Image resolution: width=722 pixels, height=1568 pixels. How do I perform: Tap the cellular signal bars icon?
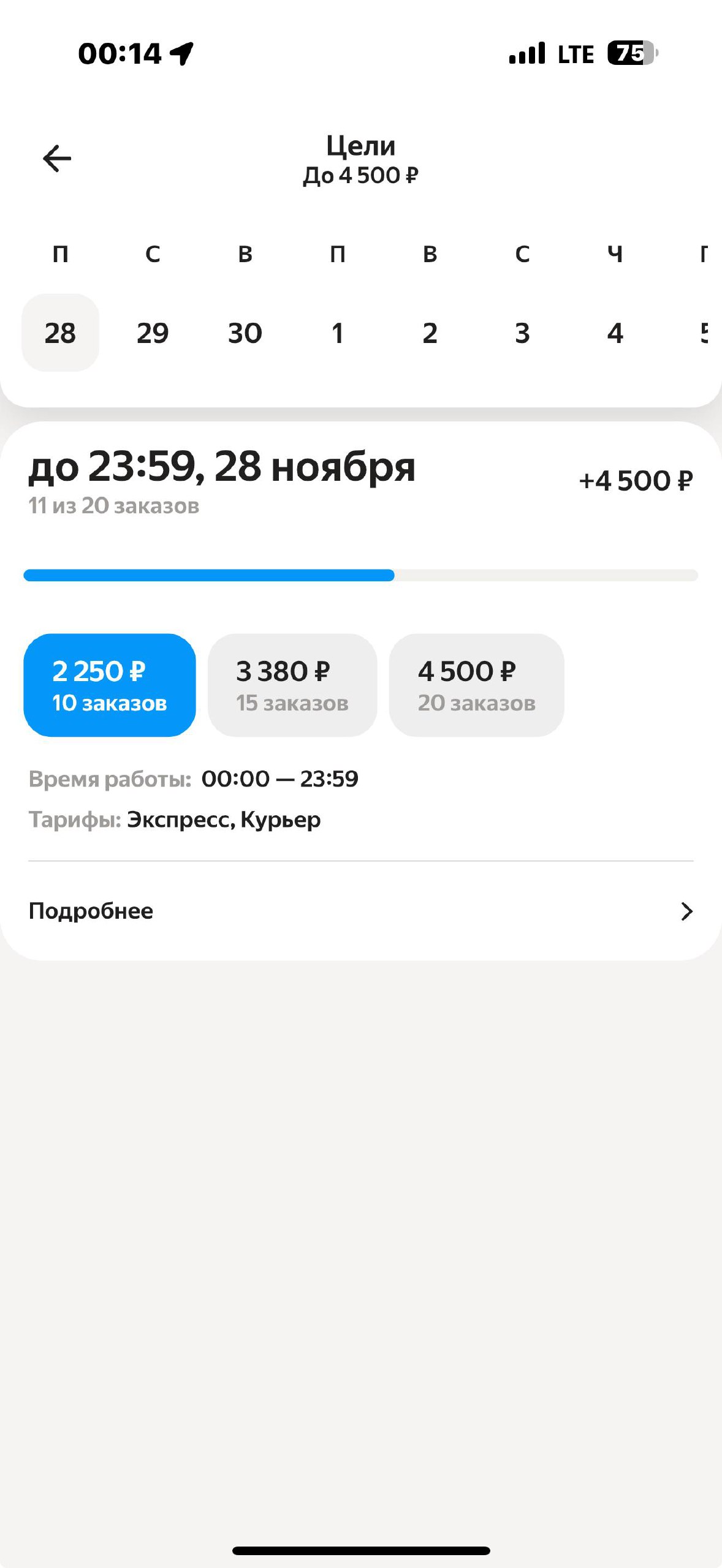(526, 53)
